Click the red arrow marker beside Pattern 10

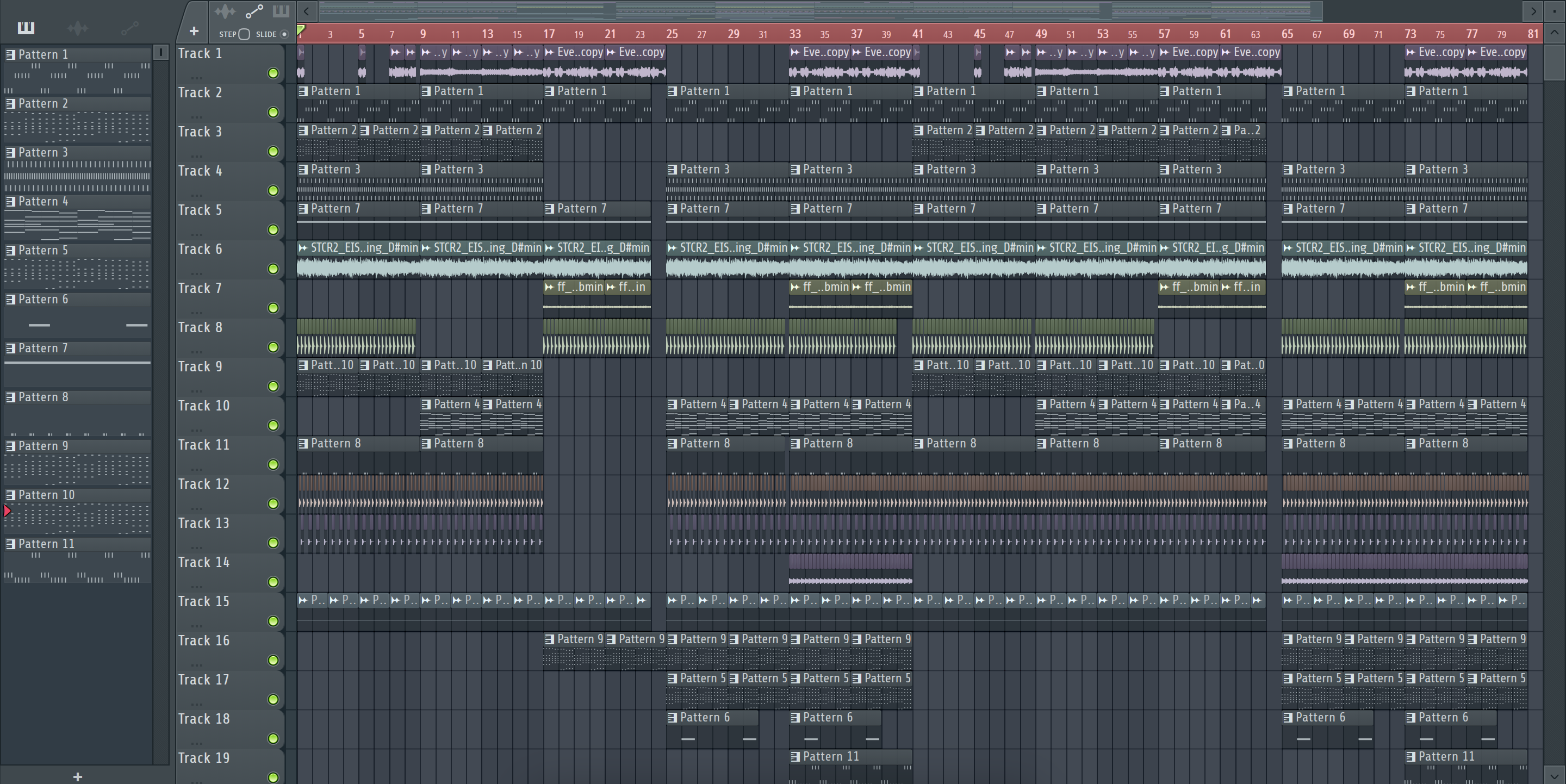pos(7,511)
